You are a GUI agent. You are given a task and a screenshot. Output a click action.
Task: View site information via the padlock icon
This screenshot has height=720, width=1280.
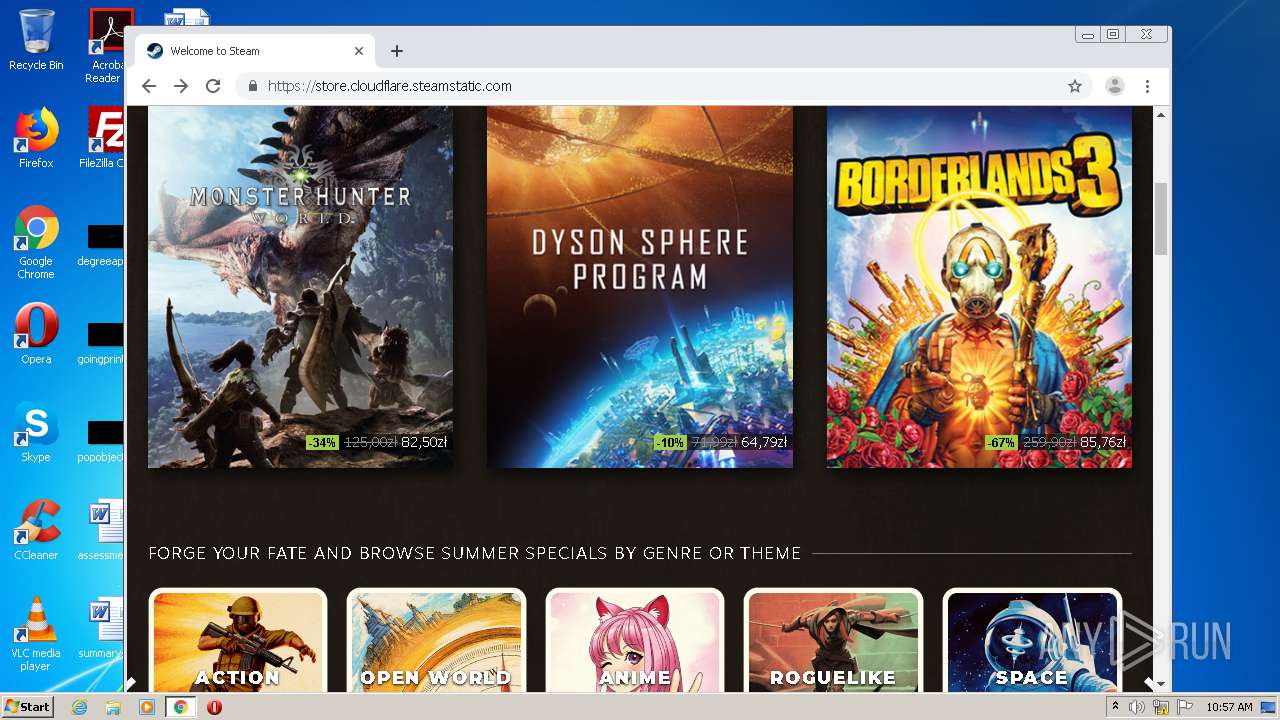[253, 86]
